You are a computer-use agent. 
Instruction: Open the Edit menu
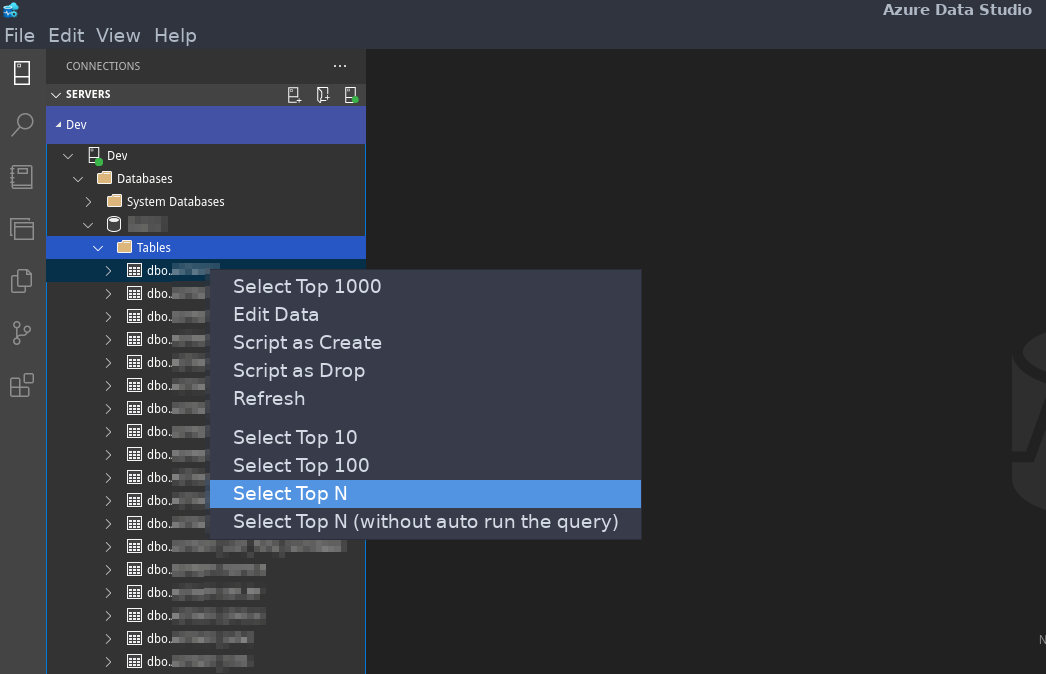point(66,35)
